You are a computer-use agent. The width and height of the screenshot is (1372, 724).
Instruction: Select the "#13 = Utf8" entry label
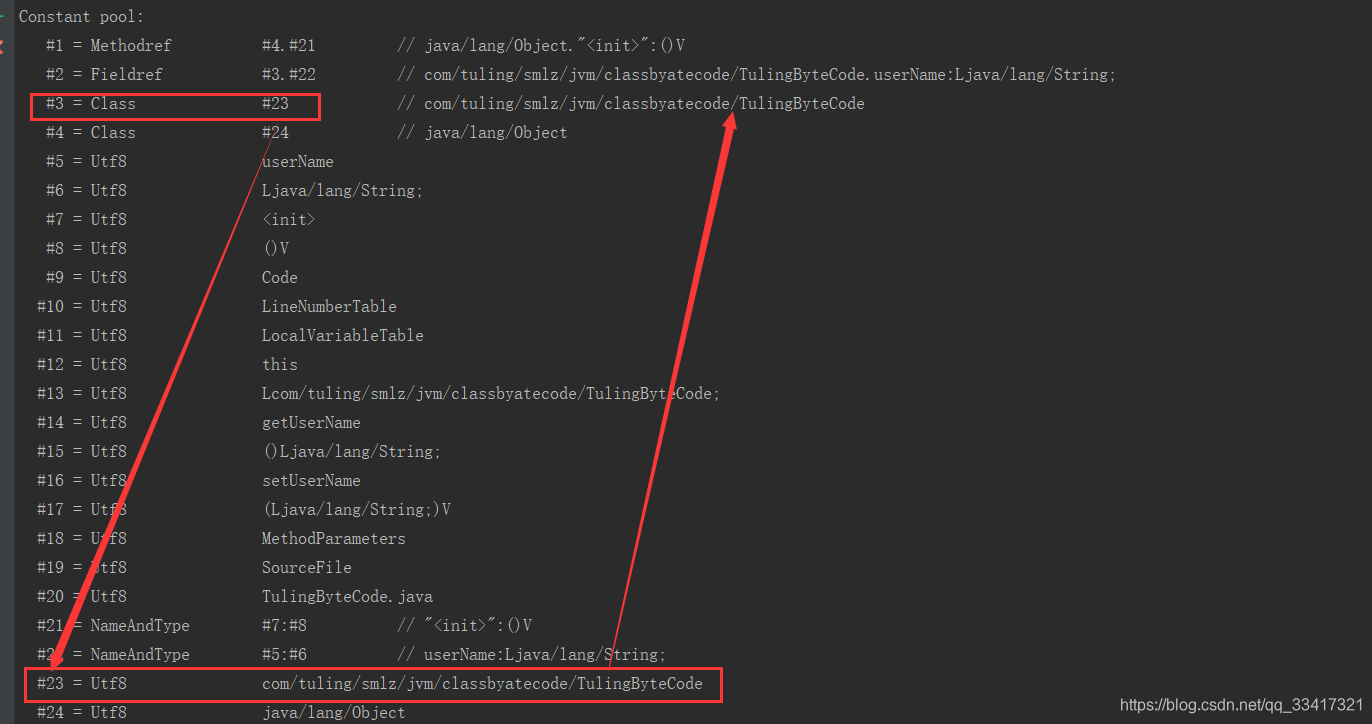pyautogui.click(x=82, y=394)
